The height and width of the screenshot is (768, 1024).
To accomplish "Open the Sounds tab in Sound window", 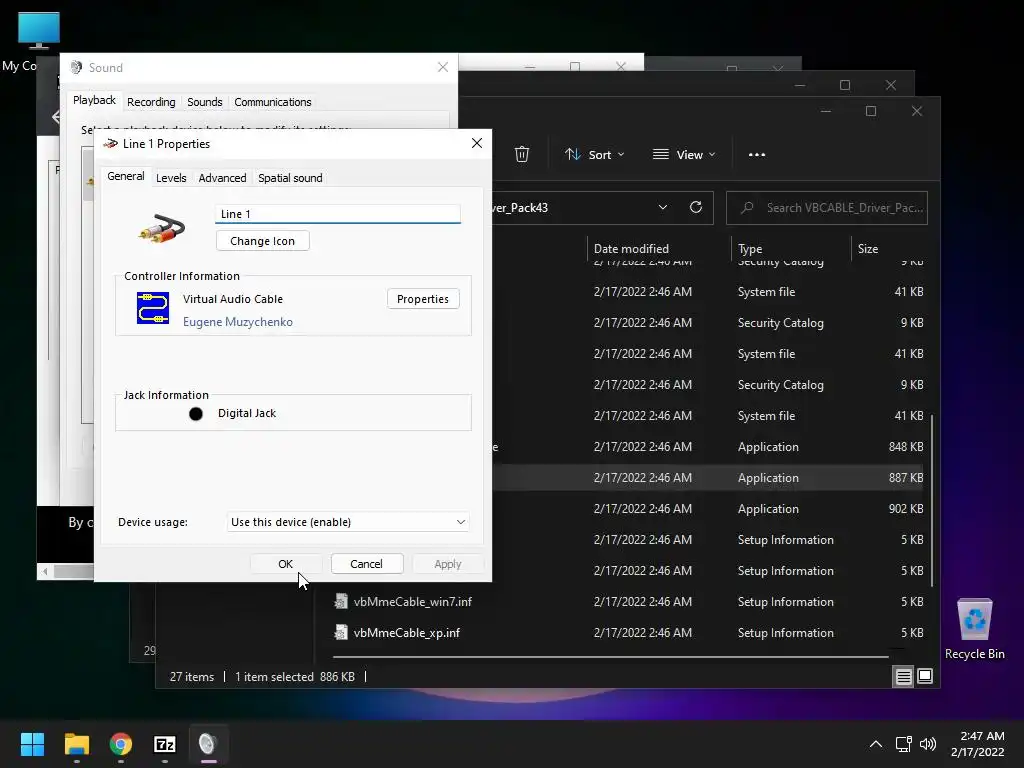I will point(204,102).
